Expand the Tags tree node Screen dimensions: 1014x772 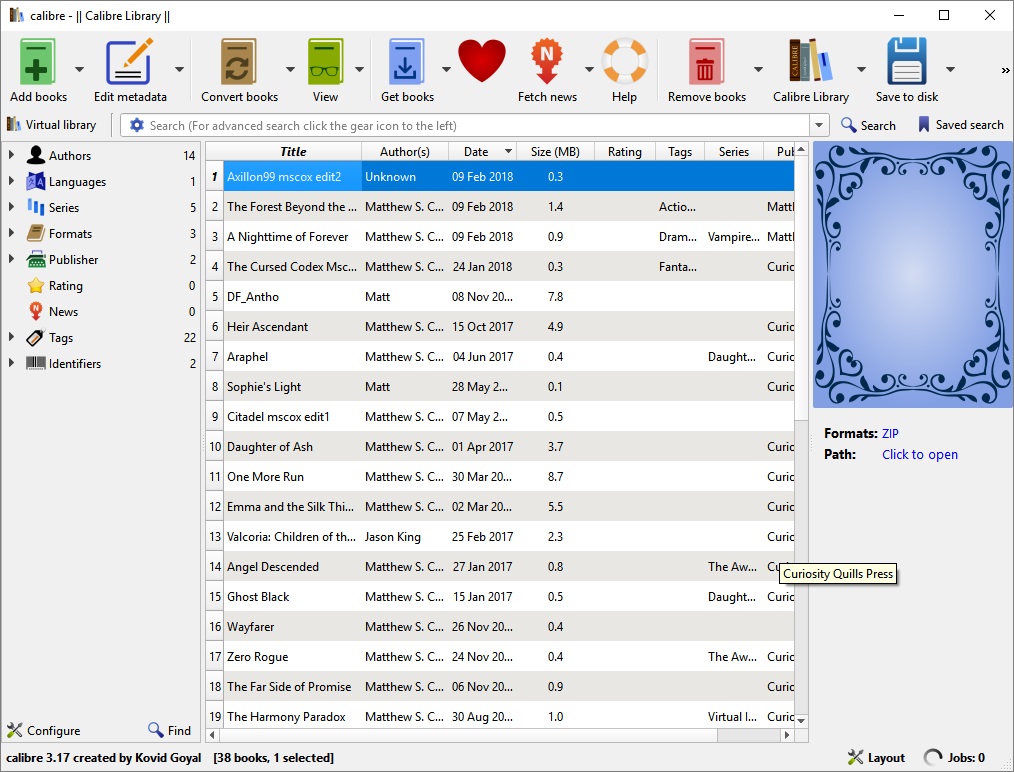point(11,338)
